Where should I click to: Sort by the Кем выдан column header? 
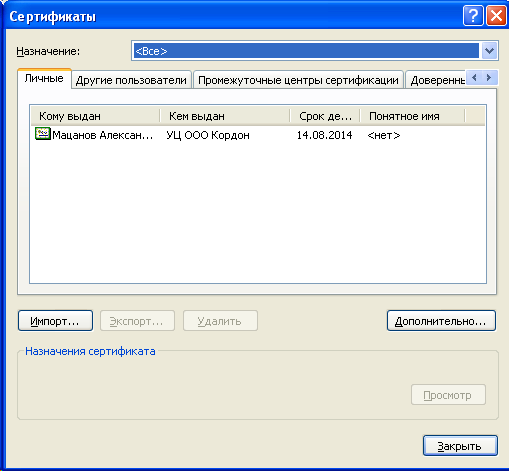[x=225, y=116]
